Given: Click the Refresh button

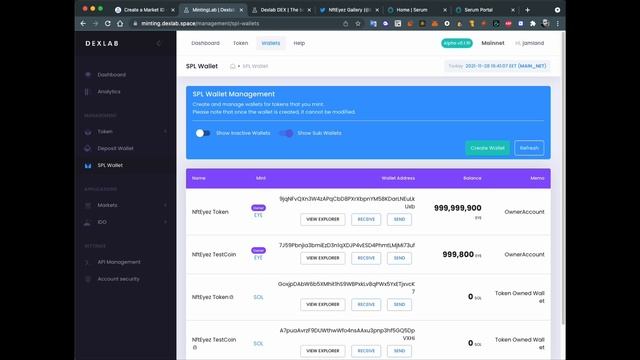Looking at the screenshot, I should click(x=529, y=148).
